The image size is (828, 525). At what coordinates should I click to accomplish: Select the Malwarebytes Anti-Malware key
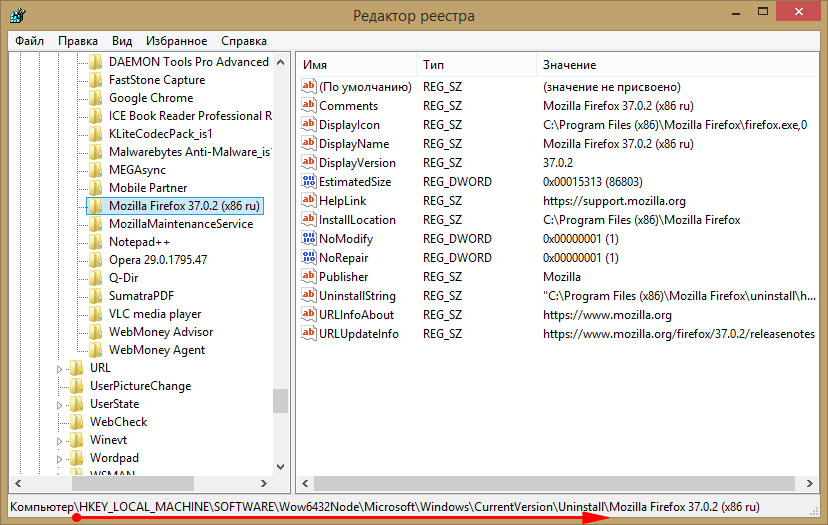click(x=190, y=152)
